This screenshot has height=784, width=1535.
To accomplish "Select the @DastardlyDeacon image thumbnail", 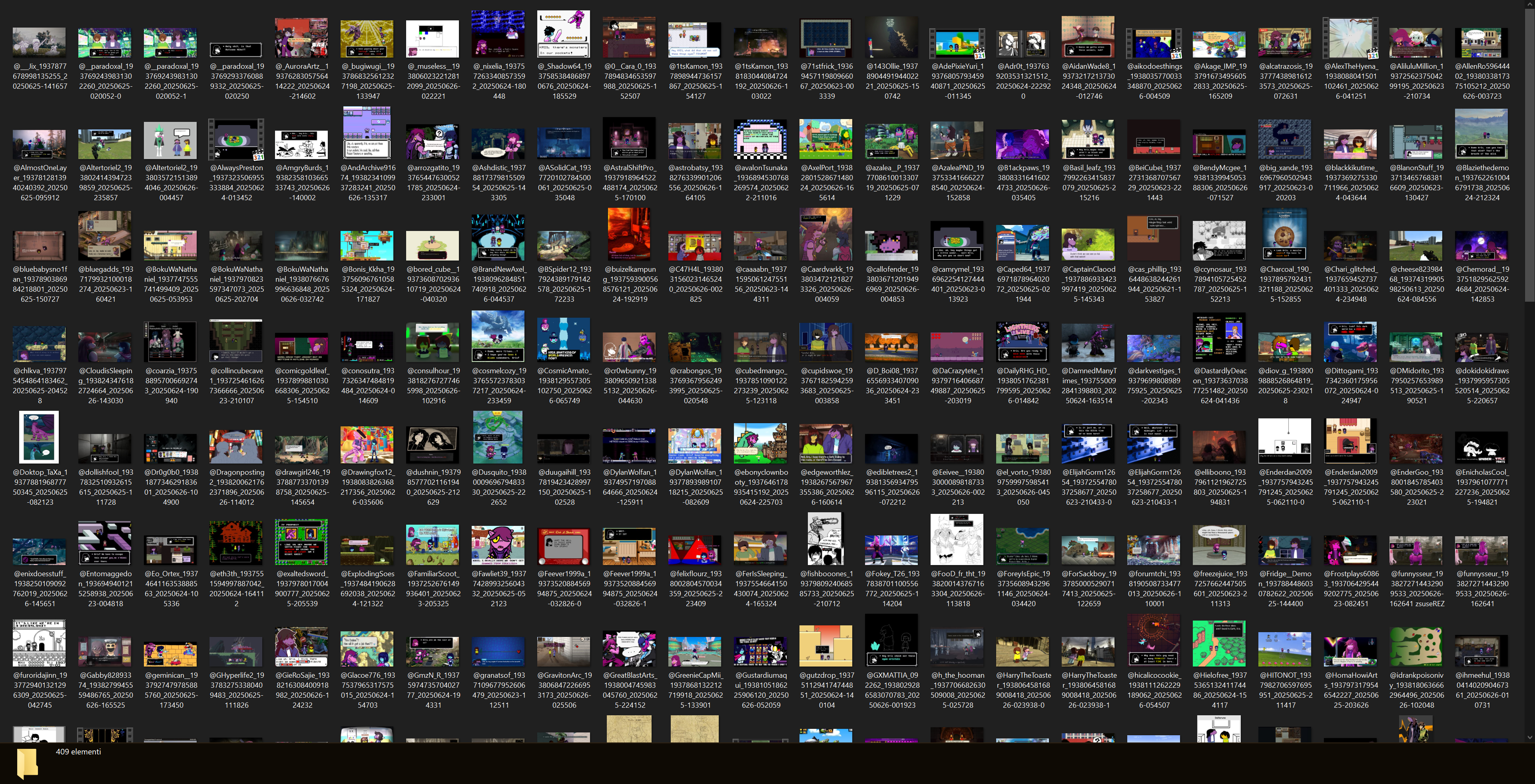I will click(1219, 337).
